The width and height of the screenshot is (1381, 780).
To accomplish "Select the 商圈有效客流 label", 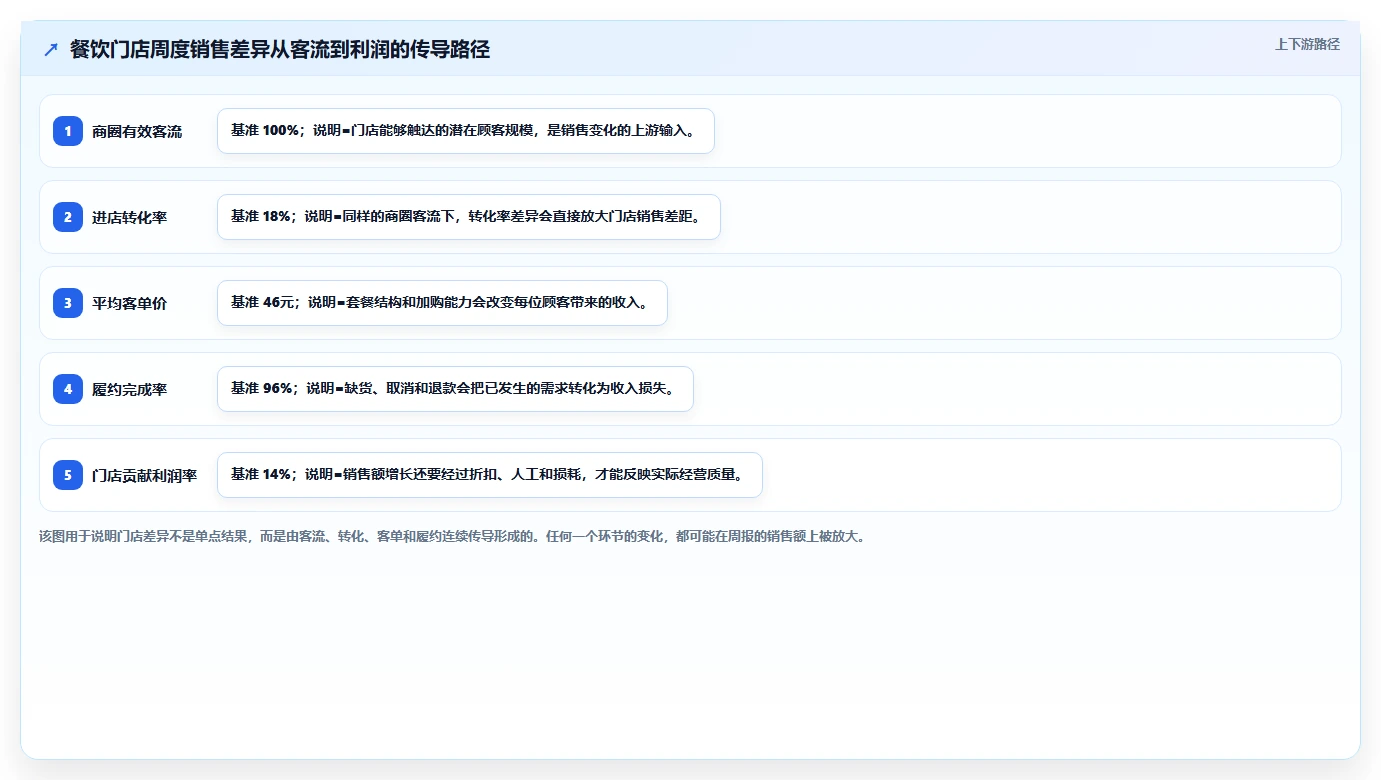I will (x=137, y=131).
